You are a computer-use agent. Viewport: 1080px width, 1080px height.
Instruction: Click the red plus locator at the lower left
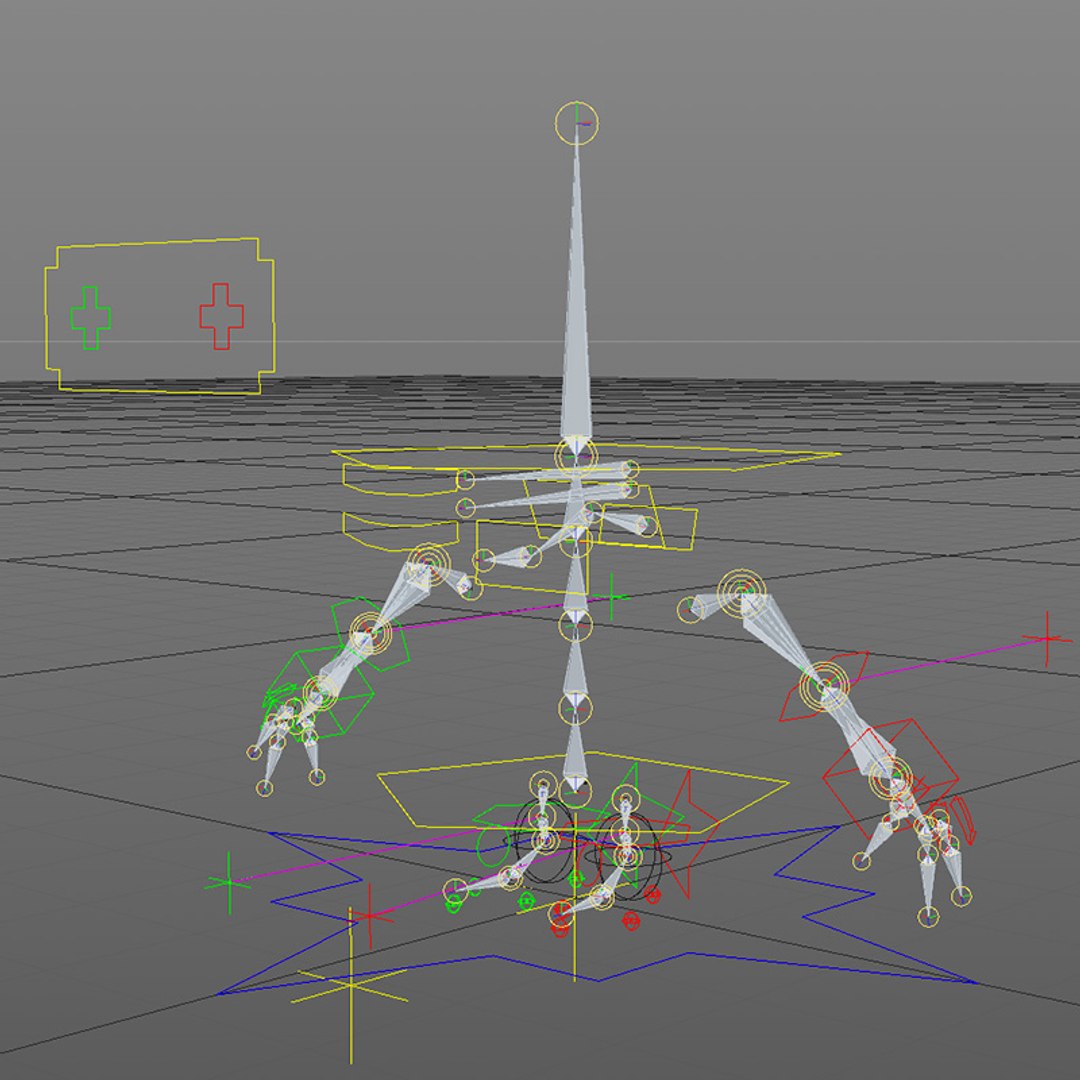[x=370, y=916]
